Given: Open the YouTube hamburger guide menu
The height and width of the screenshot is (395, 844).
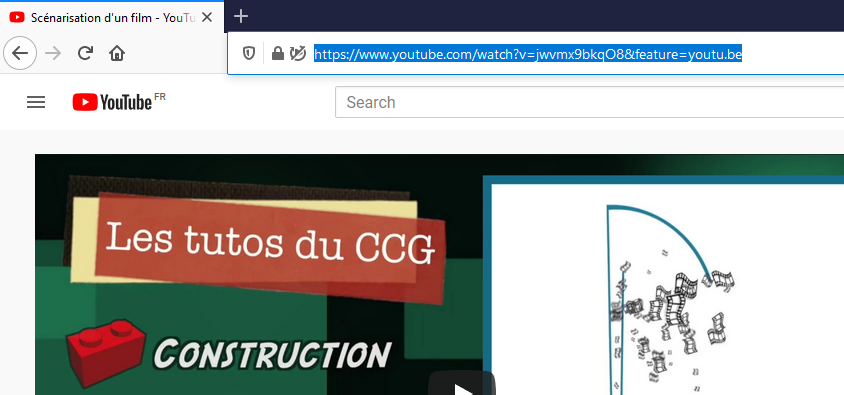Looking at the screenshot, I should tap(36, 102).
